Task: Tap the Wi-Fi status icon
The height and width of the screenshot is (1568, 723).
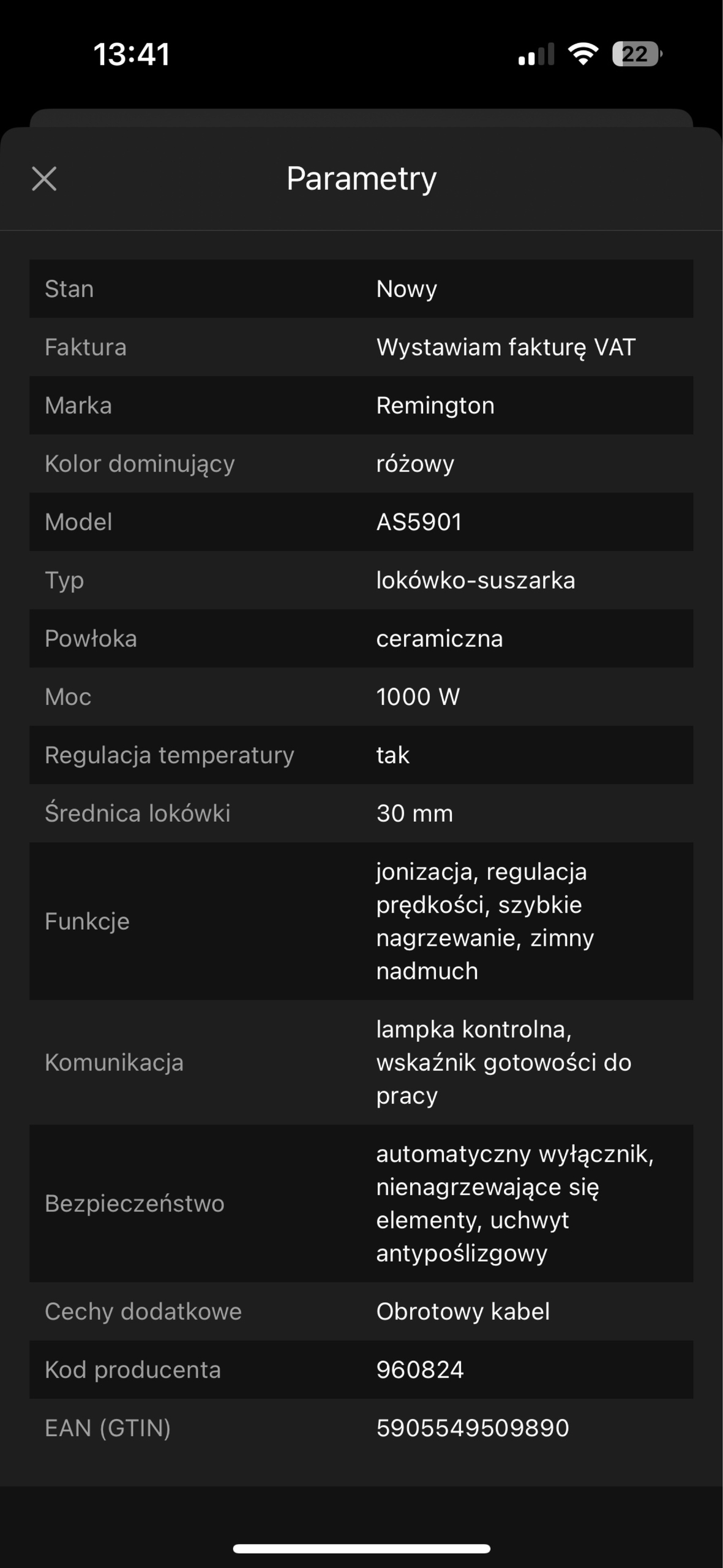Action: 583,54
